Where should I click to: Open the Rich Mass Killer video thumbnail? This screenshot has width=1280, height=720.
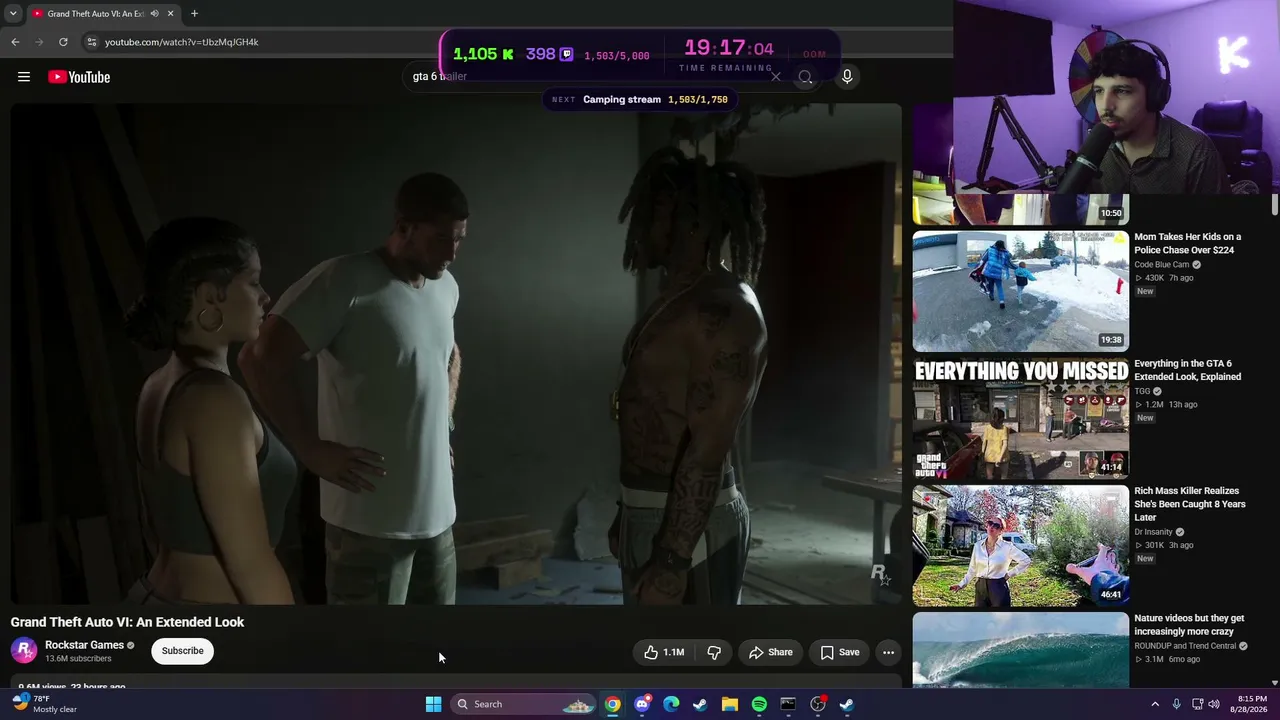pyautogui.click(x=1020, y=546)
